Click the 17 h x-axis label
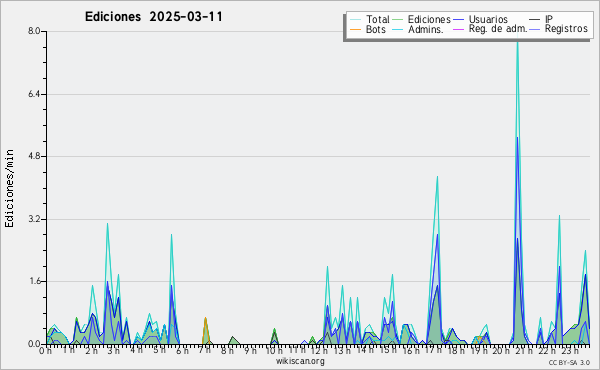Screen dimensions: 600x370 click(x=433, y=350)
